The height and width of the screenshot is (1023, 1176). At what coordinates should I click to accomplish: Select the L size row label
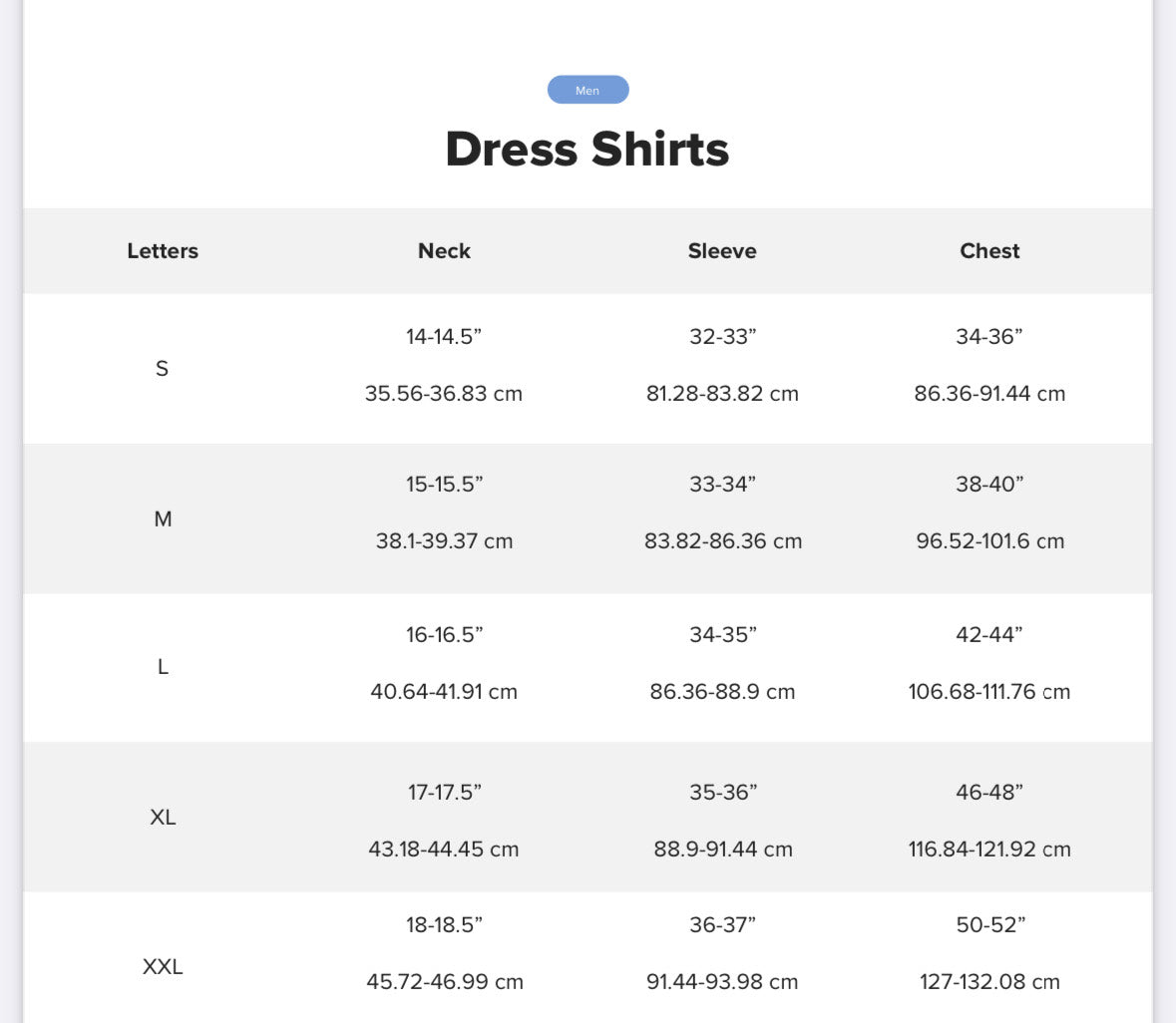pos(163,667)
